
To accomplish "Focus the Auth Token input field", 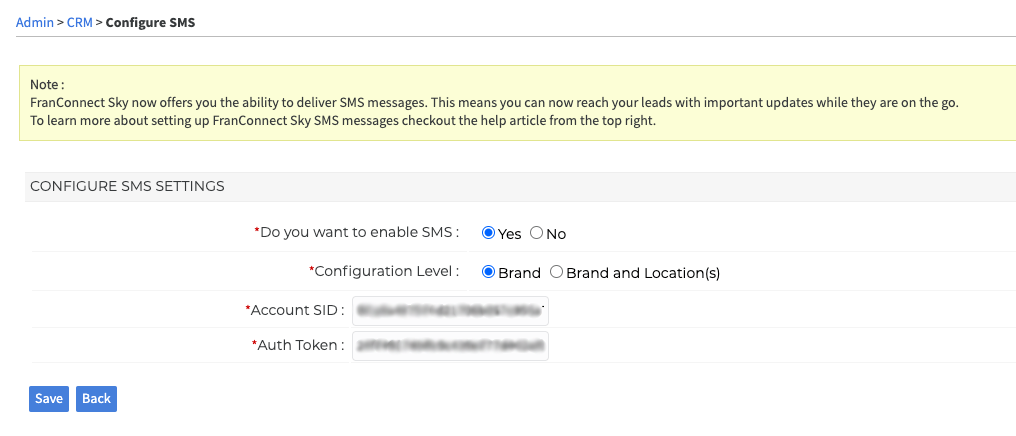I will 450,345.
